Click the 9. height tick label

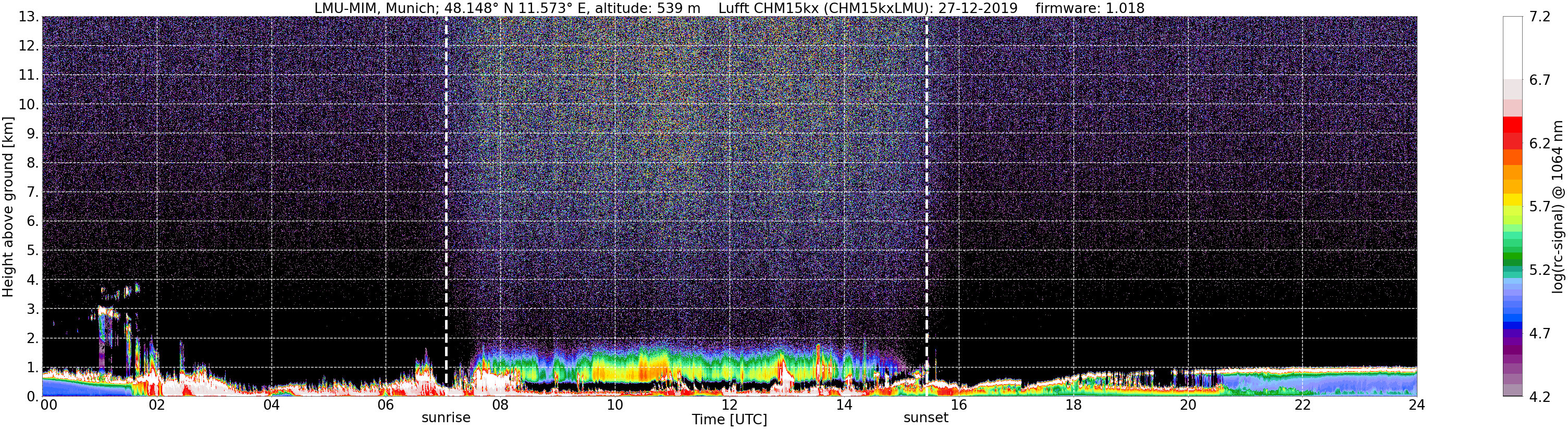point(33,134)
